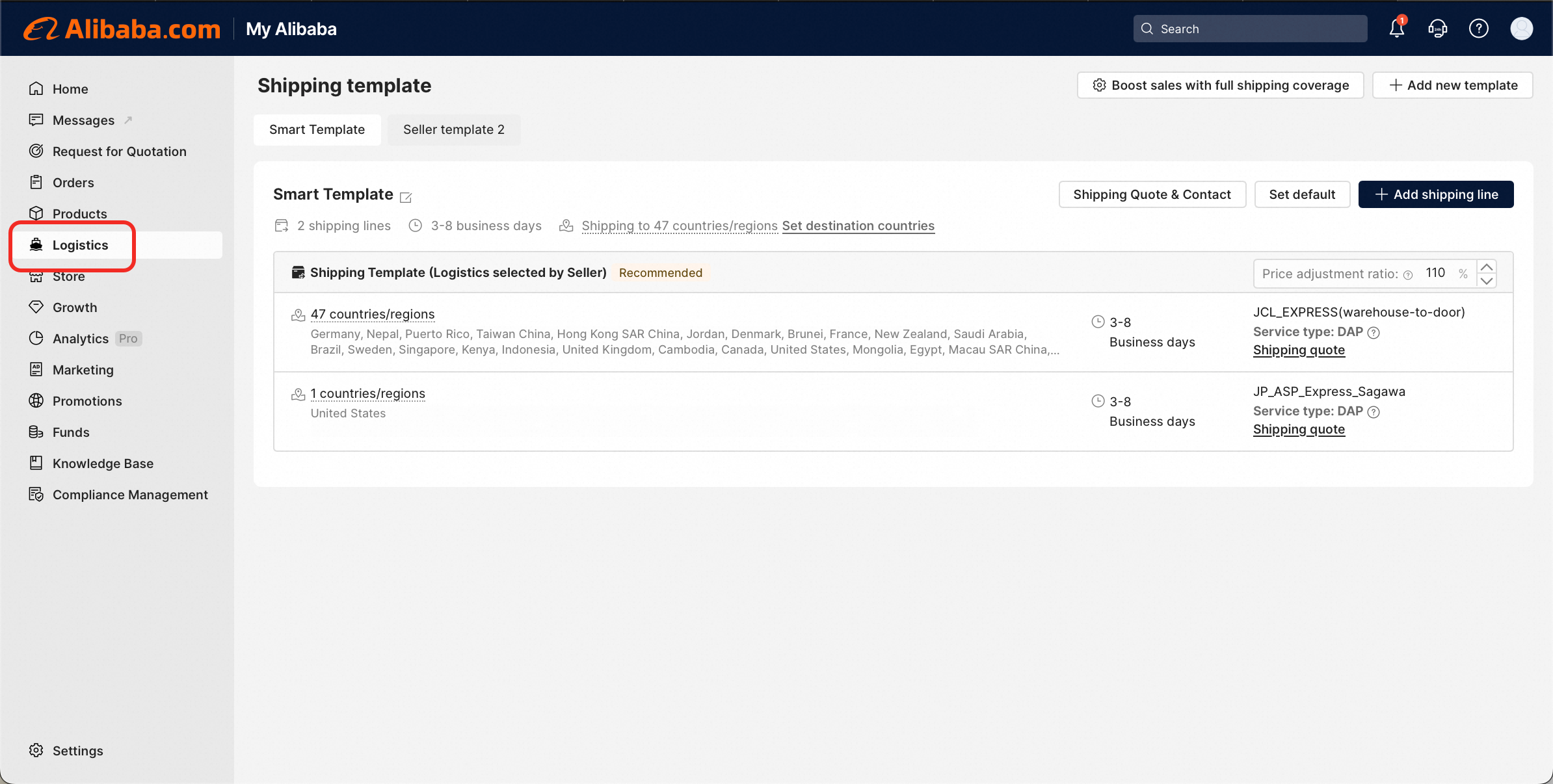1553x784 pixels.
Task: Click the Alibaba.com logo
Action: (x=122, y=29)
